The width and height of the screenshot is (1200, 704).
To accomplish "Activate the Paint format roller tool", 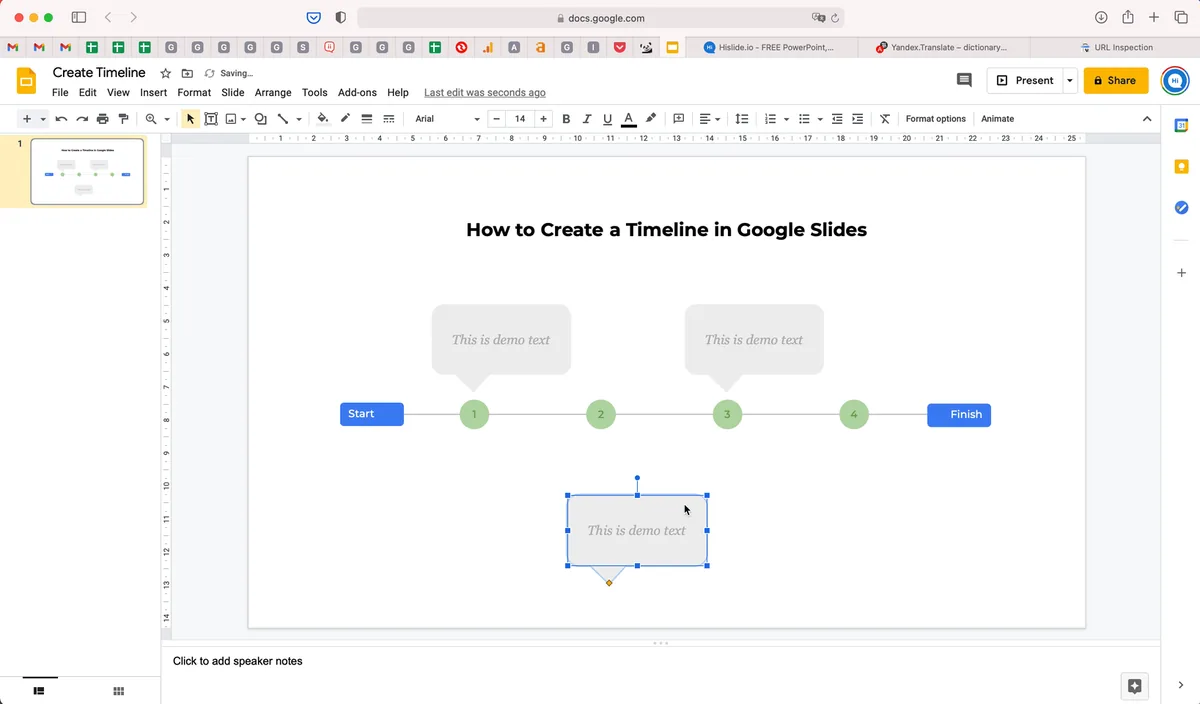I will point(123,119).
